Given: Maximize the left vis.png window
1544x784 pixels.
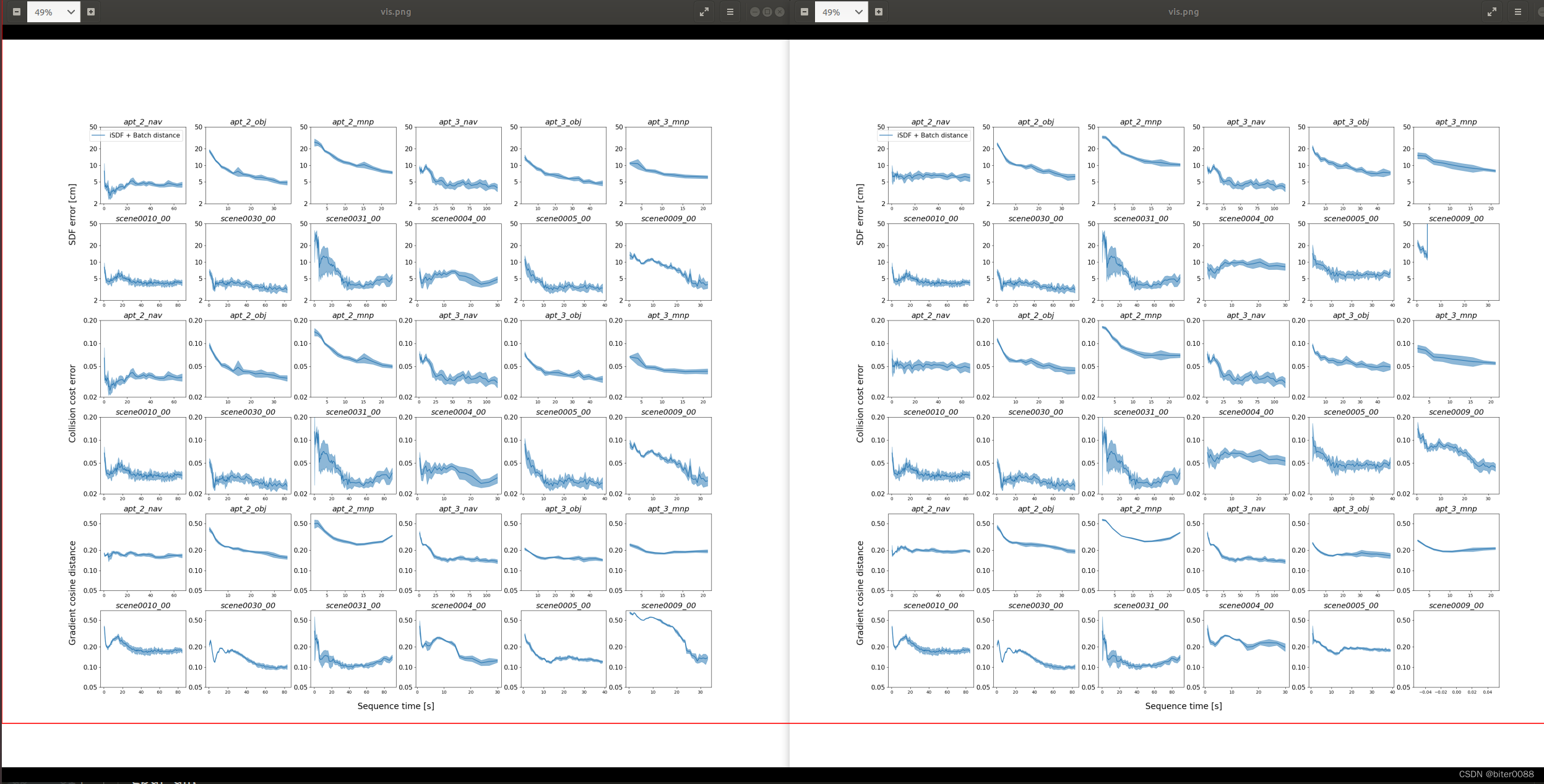Looking at the screenshot, I should pos(767,12).
